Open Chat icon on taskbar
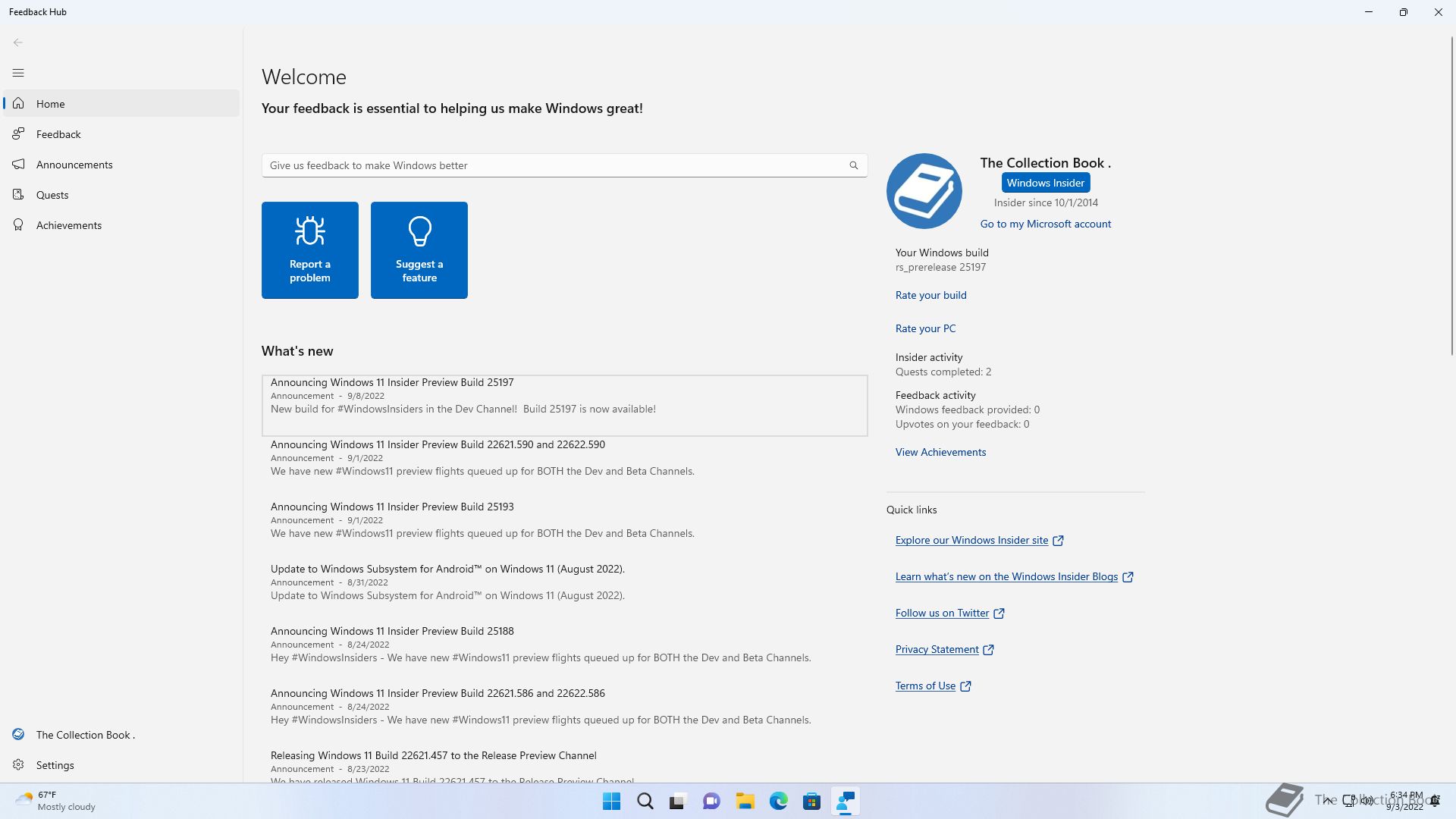The image size is (1456, 819). [711, 802]
